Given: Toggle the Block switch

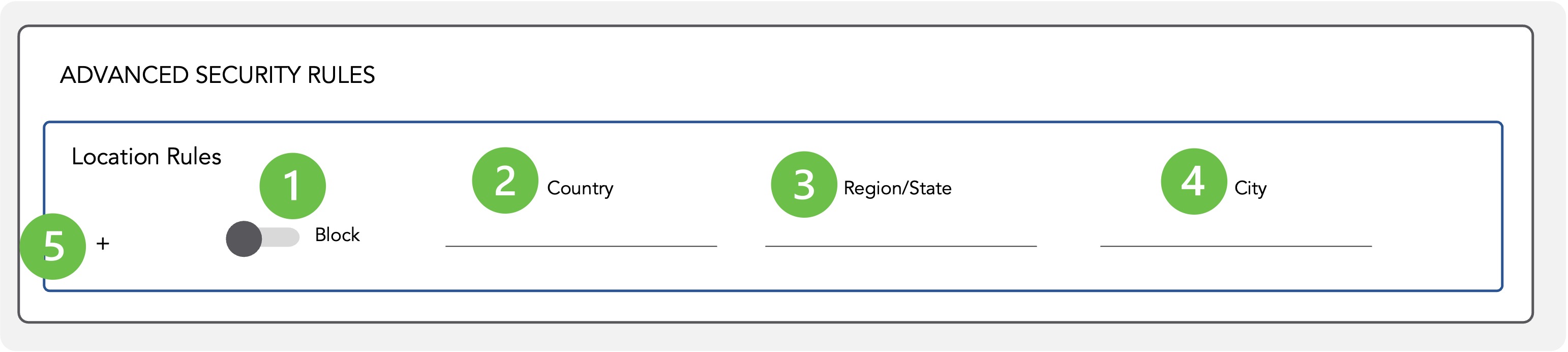Looking at the screenshot, I should pyautogui.click(x=262, y=238).
